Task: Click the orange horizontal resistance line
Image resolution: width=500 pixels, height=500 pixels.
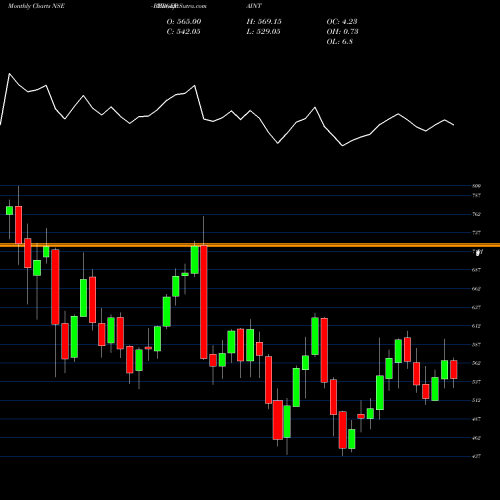Action: point(250,245)
